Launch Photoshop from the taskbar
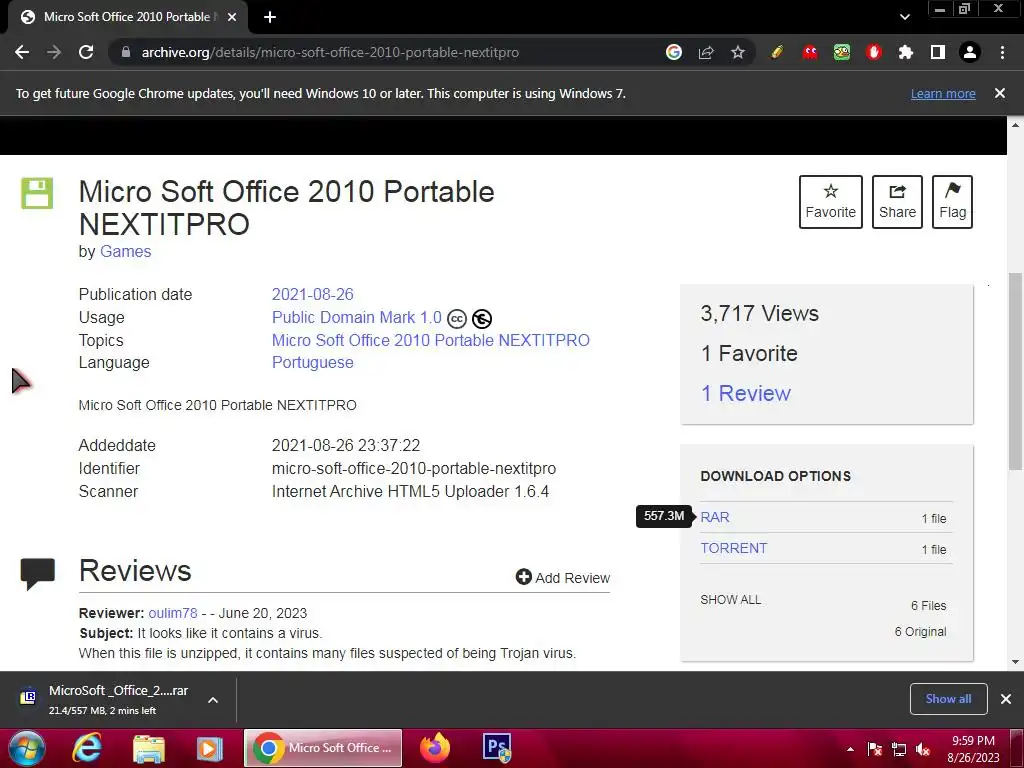1024x768 pixels. pos(497,748)
